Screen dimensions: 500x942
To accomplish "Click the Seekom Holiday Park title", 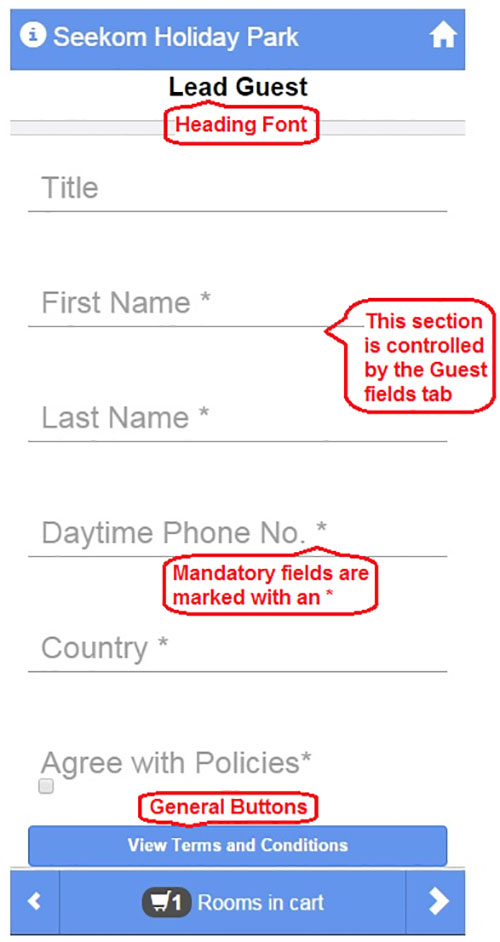I will (x=176, y=37).
